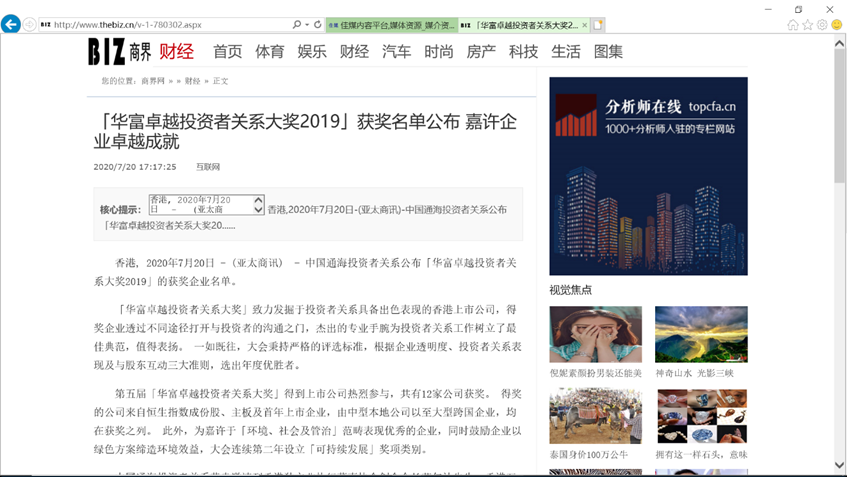Click the 视觉焦点 section heading
The height and width of the screenshot is (477, 847).
[x=570, y=290]
